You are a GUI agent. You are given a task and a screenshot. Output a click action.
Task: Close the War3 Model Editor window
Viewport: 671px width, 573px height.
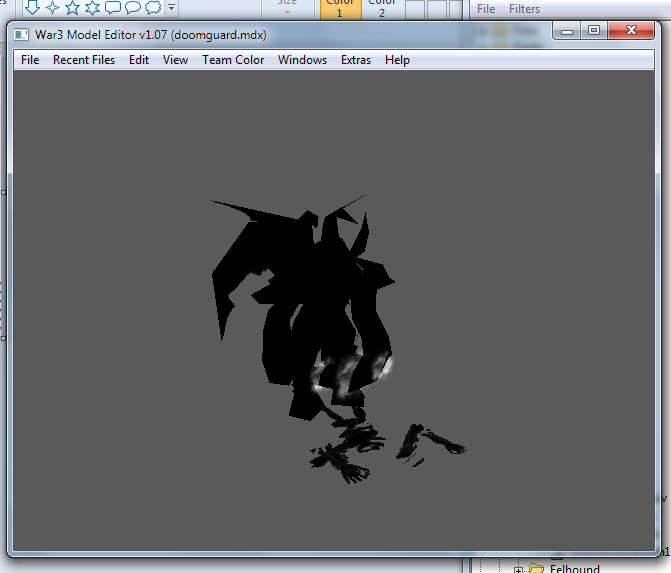[631, 31]
